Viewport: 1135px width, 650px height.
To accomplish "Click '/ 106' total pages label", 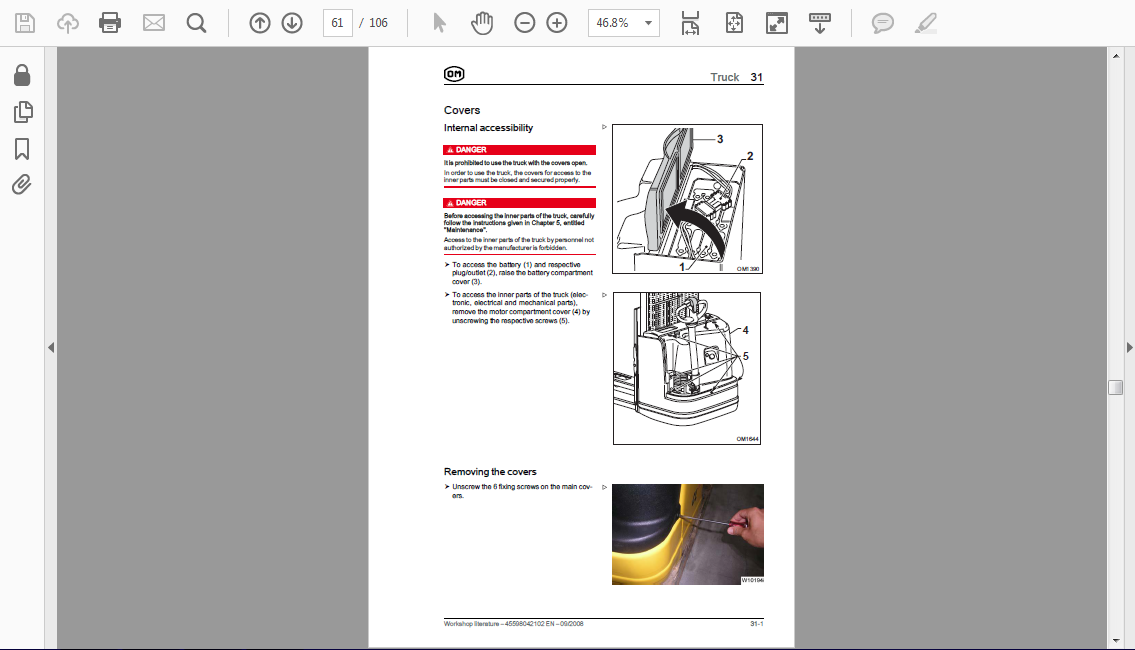I will click(374, 23).
